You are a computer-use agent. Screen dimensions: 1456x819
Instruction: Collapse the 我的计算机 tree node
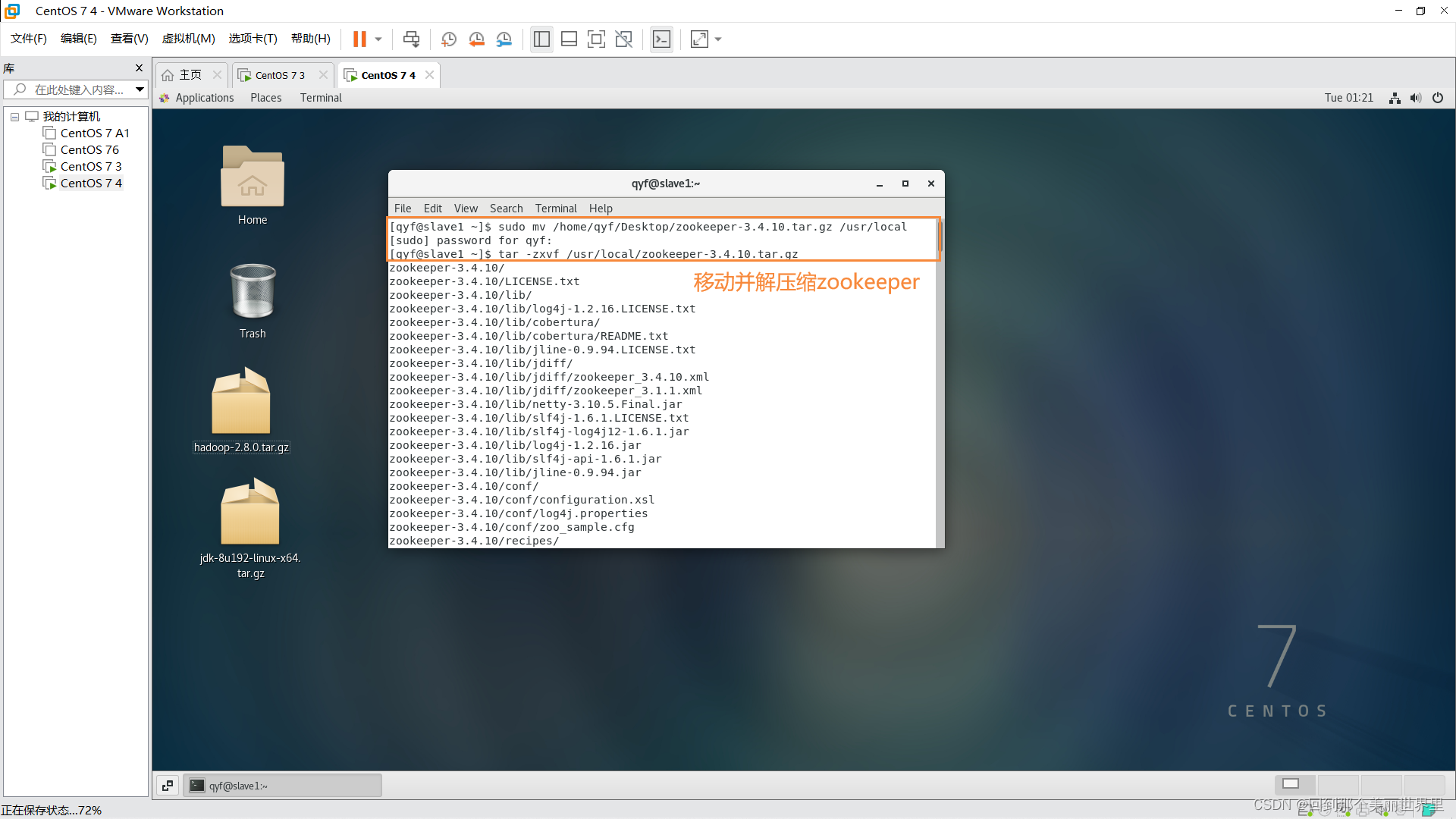[14, 117]
